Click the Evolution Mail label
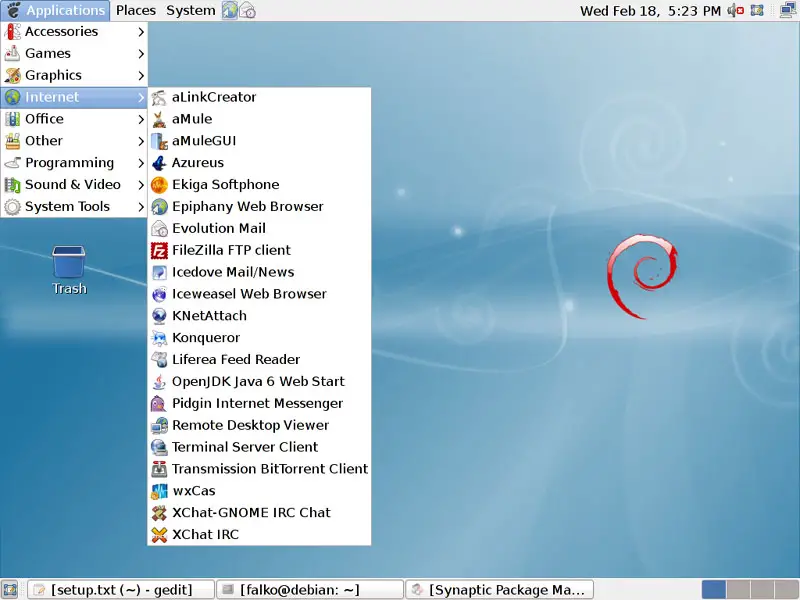 pos(219,229)
